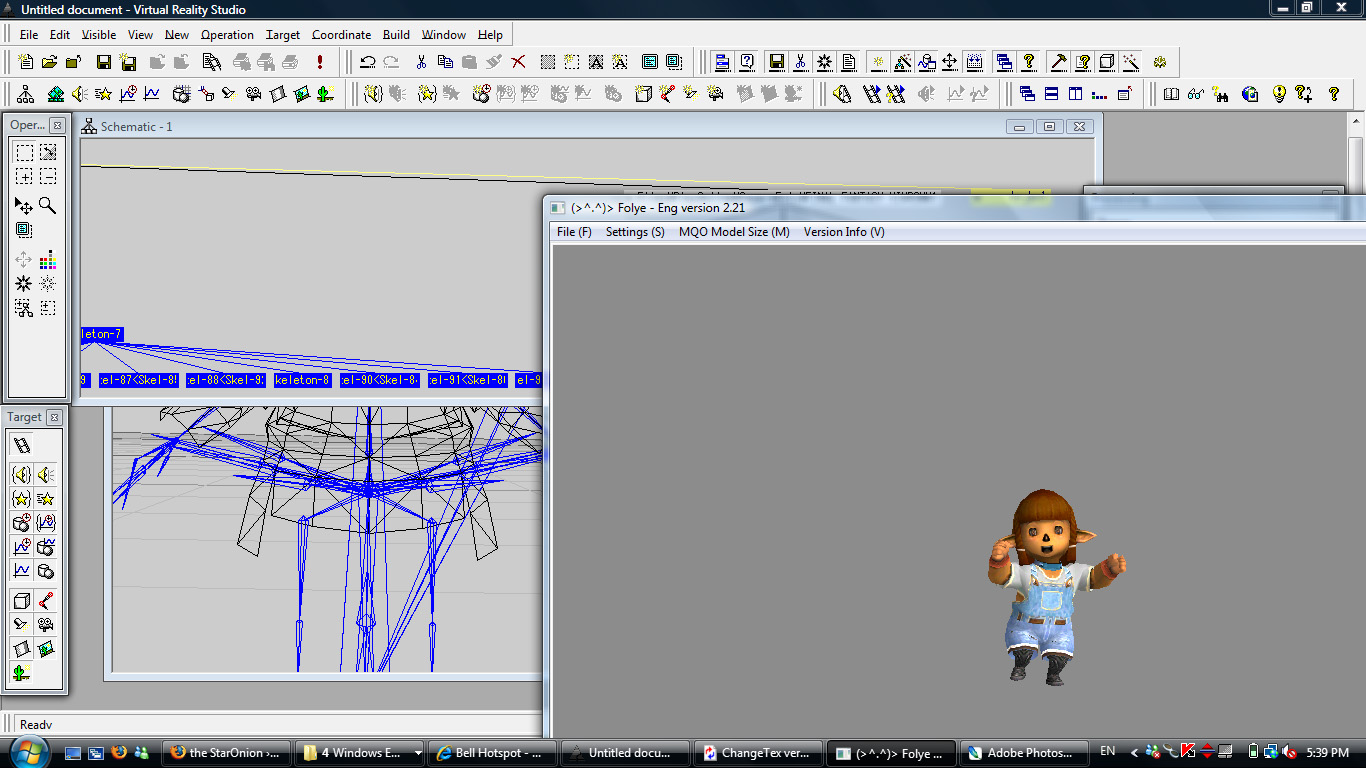The width and height of the screenshot is (1366, 768).
Task: Click the green cactus icon in the second toolbar row
Action: (325, 94)
